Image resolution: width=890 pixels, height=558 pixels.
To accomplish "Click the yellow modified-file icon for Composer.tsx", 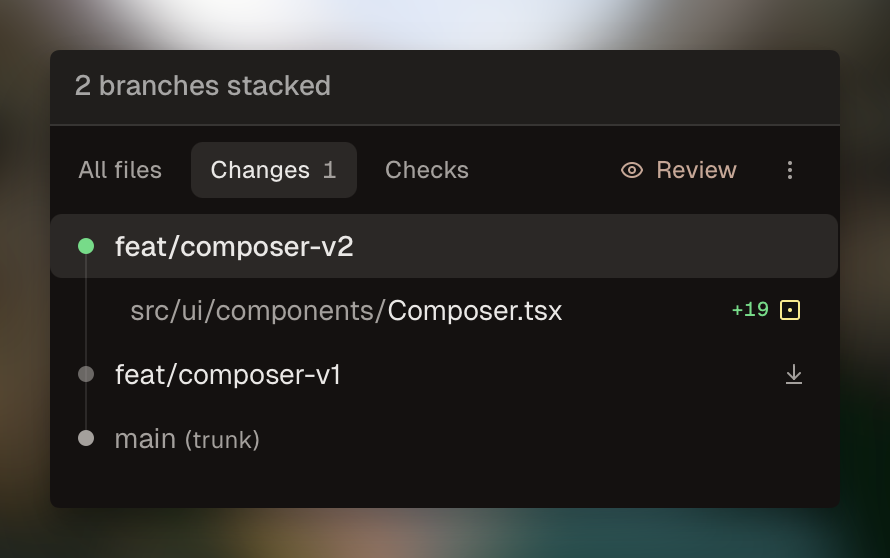I will pos(790,310).
